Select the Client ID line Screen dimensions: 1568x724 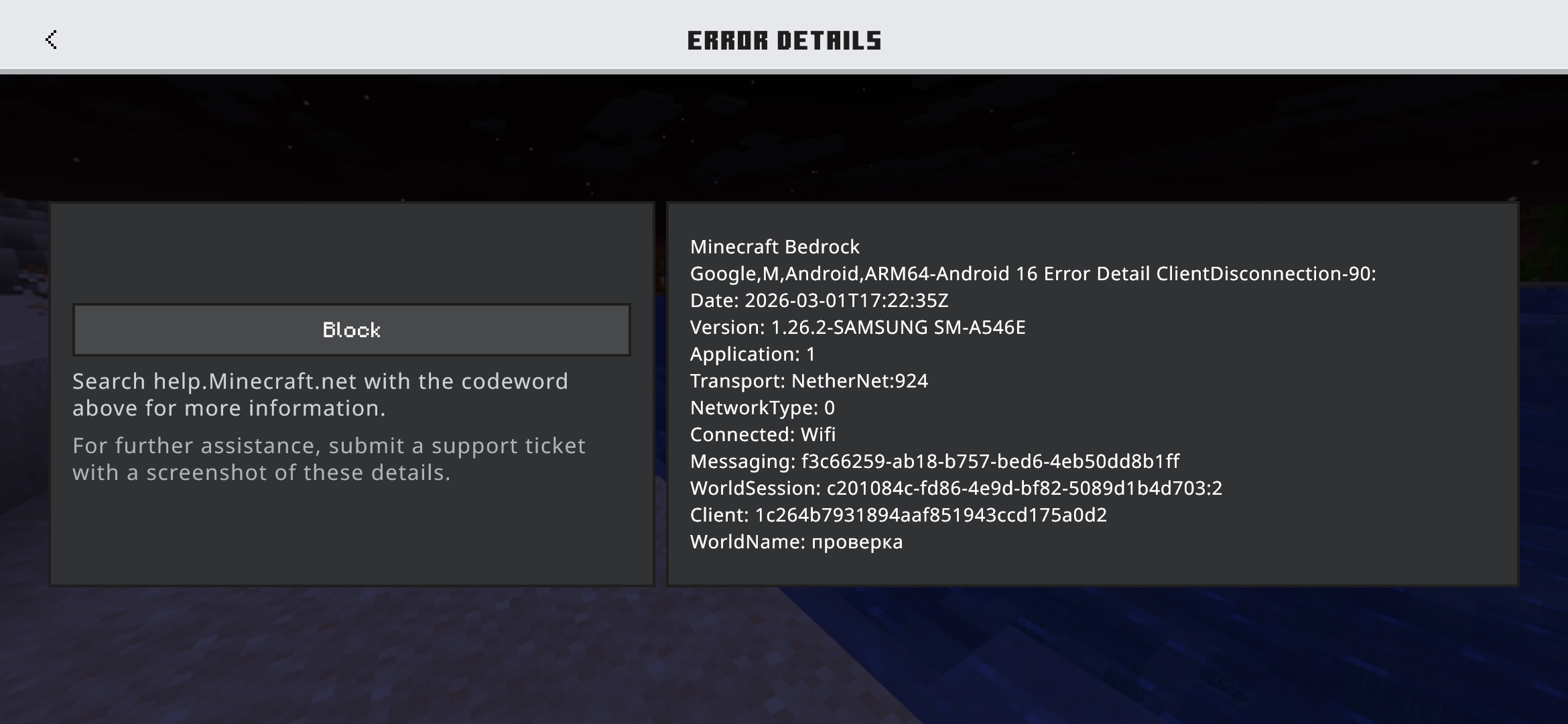pyautogui.click(x=898, y=515)
